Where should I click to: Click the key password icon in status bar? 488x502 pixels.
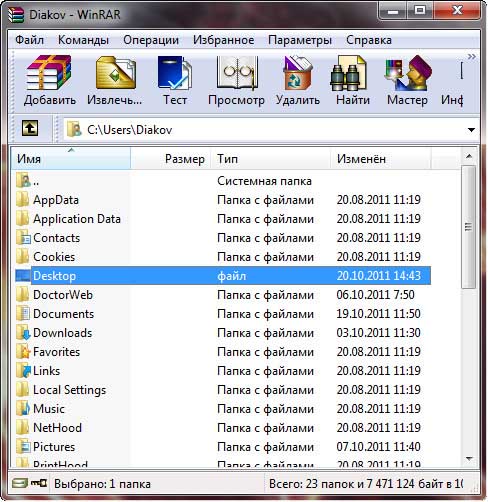coord(38,483)
